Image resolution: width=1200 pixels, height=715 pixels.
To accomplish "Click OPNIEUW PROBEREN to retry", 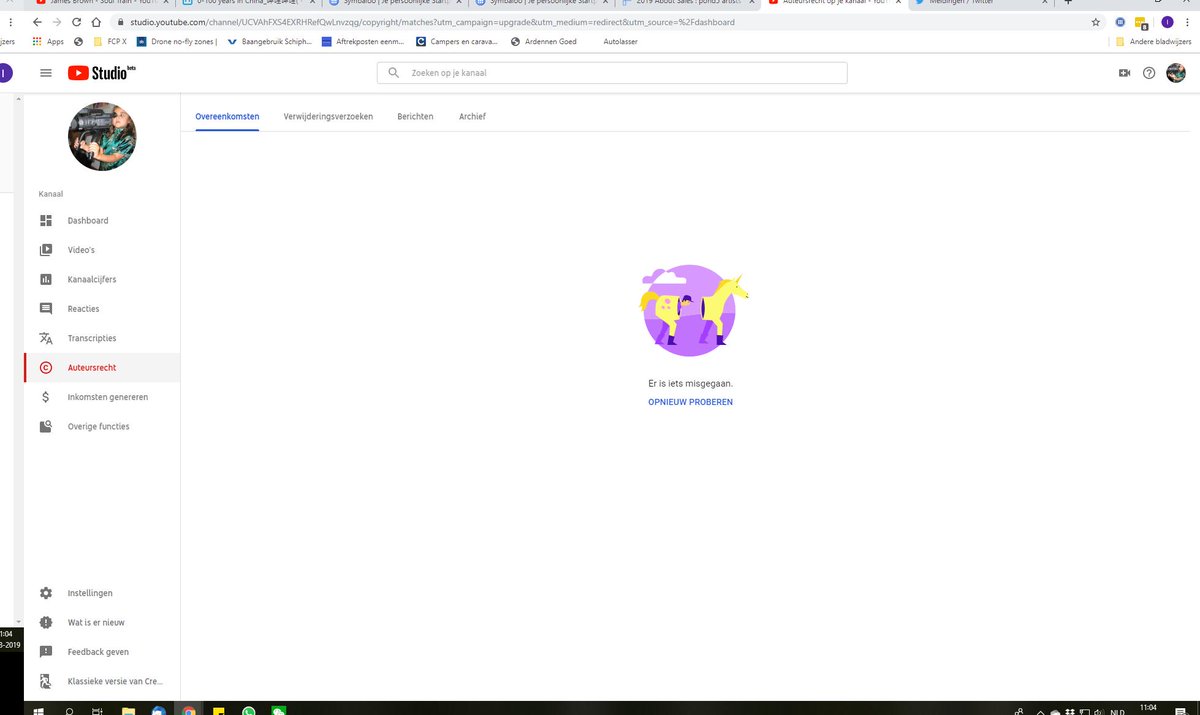I will [690, 402].
